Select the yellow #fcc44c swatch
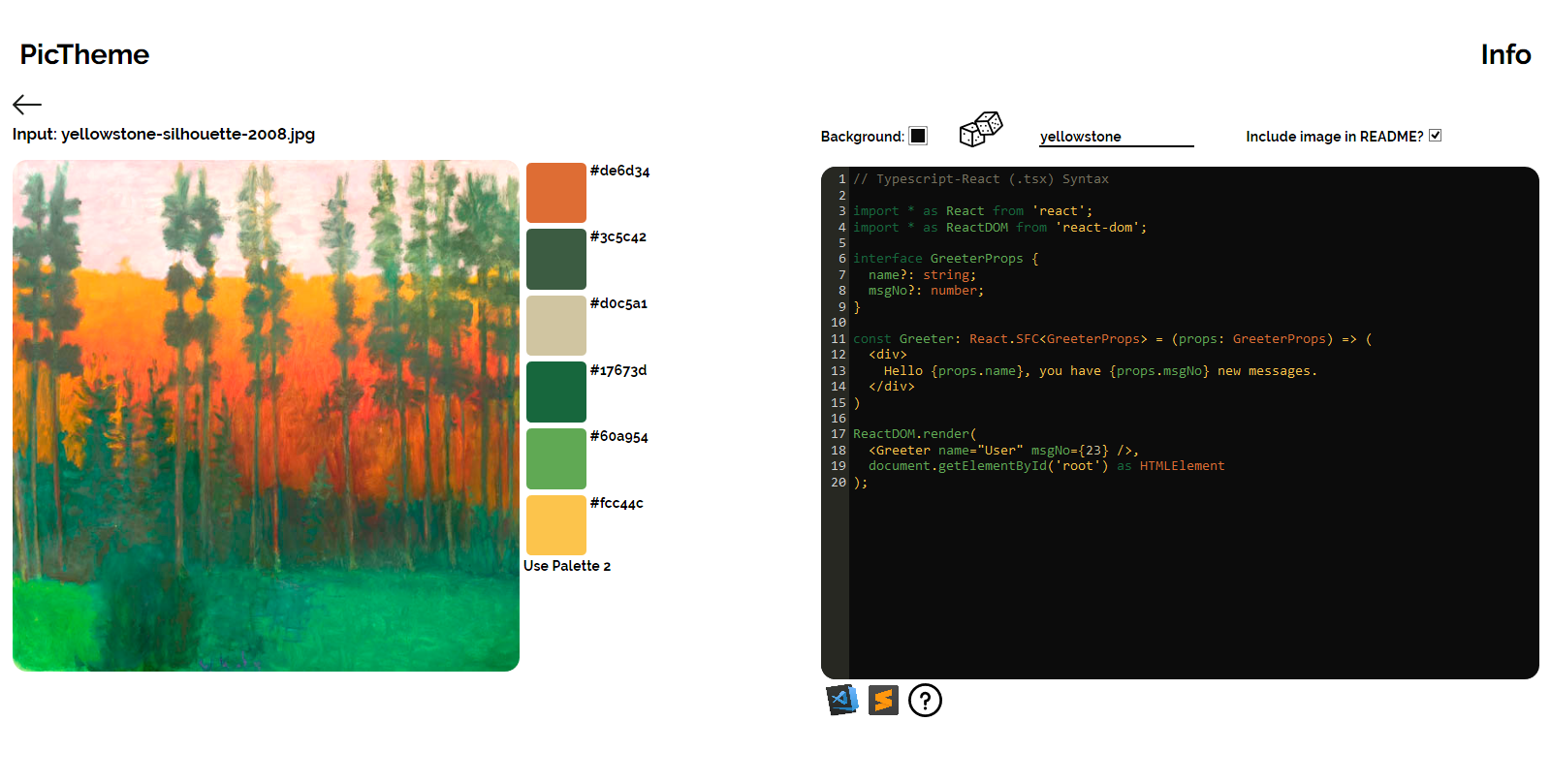Viewport: 1551px width, 784px height. (x=556, y=525)
